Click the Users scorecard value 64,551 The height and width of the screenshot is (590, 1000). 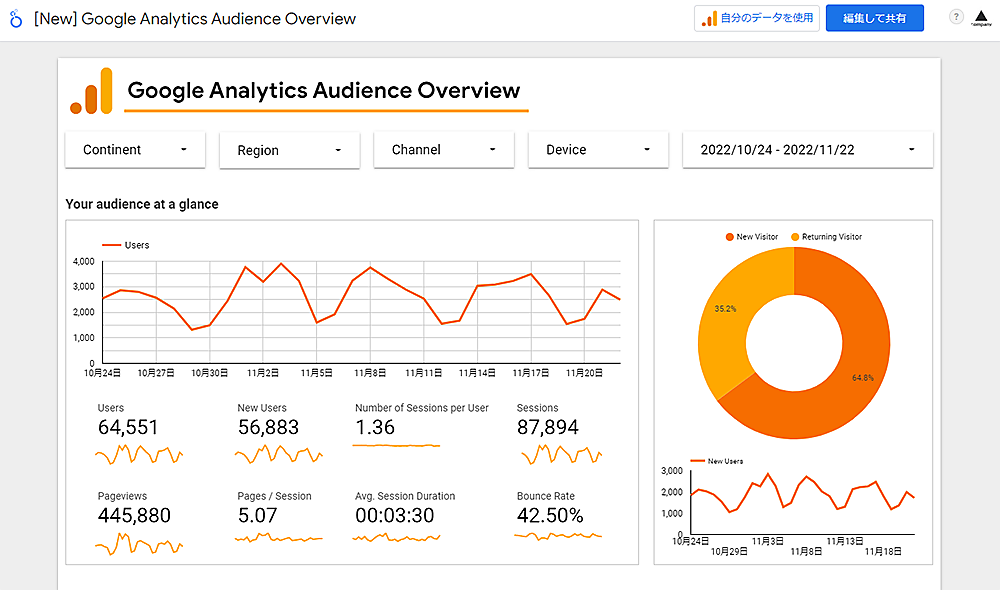(x=128, y=427)
